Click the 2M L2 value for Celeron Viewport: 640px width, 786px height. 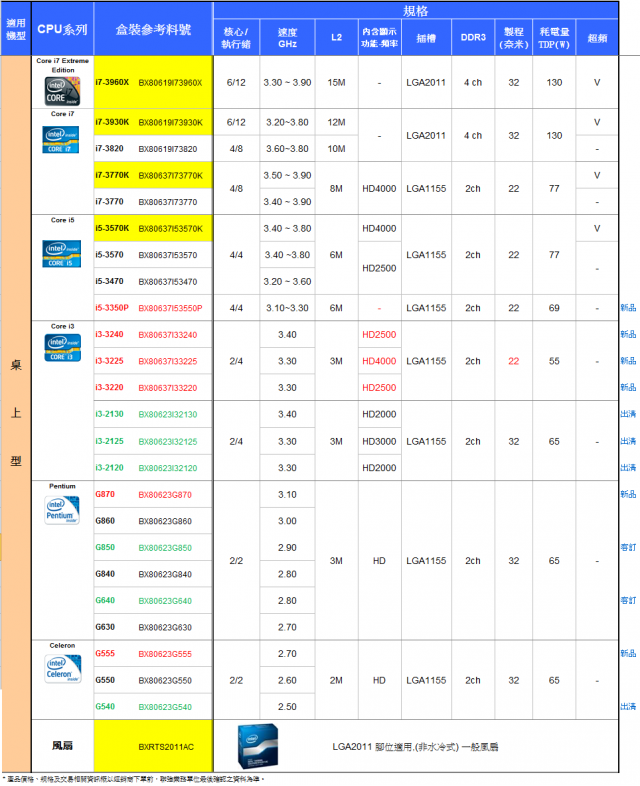tap(336, 680)
